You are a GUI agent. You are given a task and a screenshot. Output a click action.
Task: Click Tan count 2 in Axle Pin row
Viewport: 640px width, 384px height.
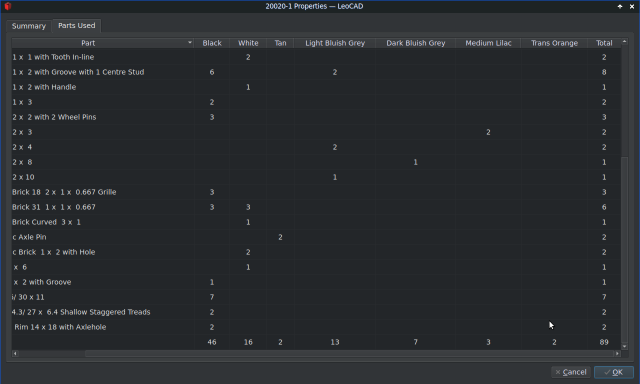[x=280, y=237]
